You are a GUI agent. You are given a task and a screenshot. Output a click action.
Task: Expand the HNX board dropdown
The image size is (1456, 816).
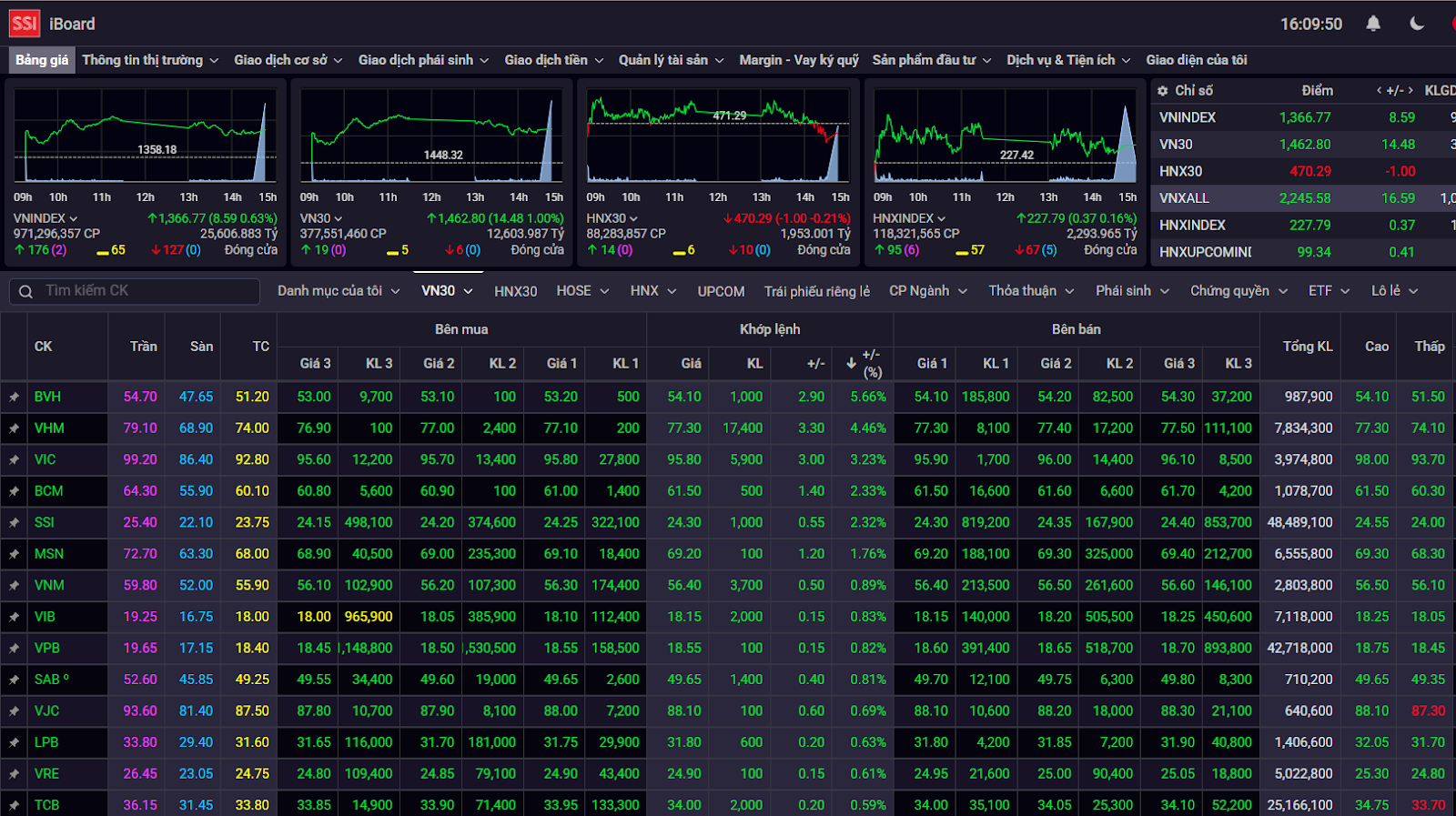pos(653,291)
